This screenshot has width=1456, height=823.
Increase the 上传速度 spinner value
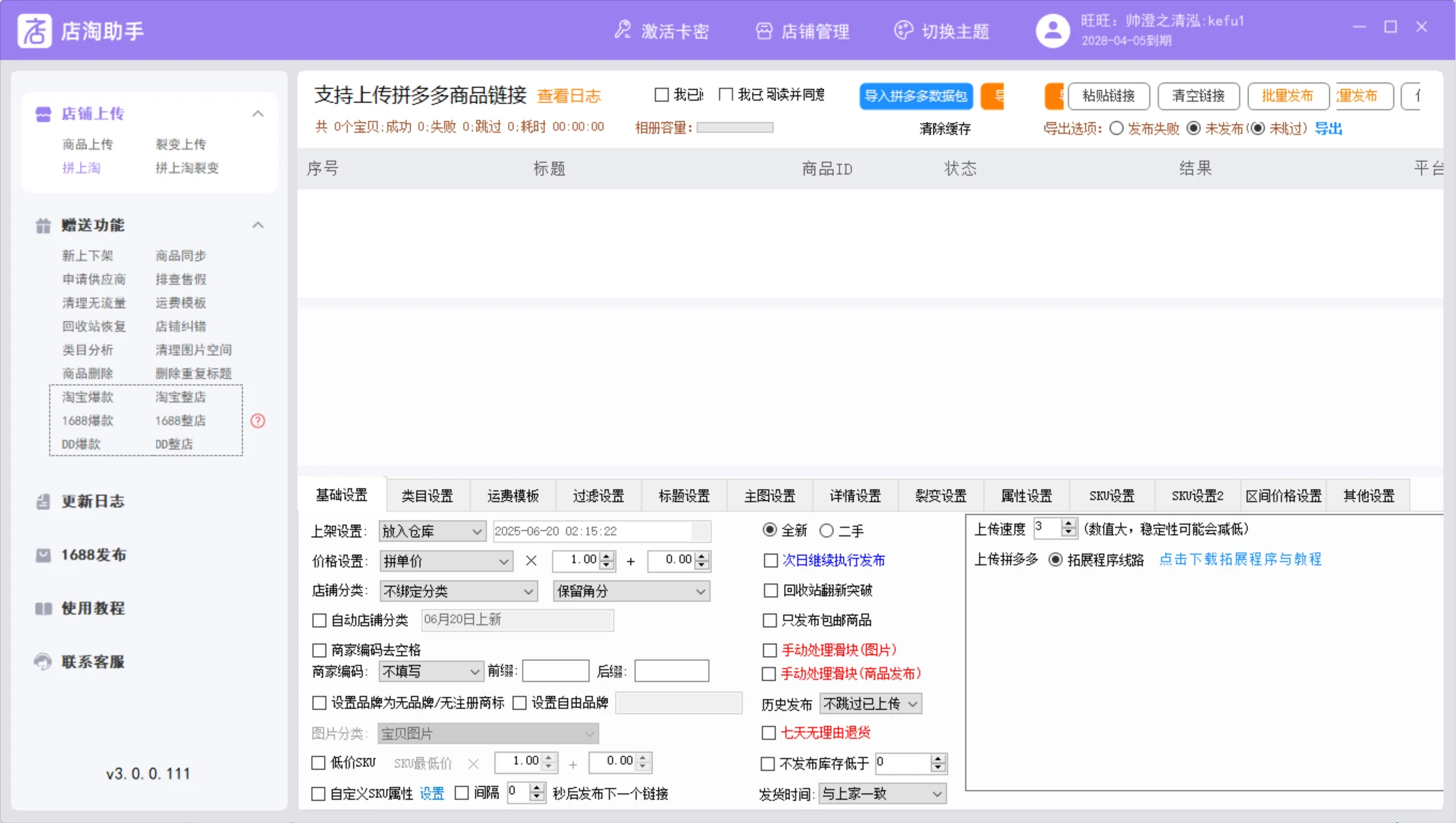pyautogui.click(x=1068, y=525)
